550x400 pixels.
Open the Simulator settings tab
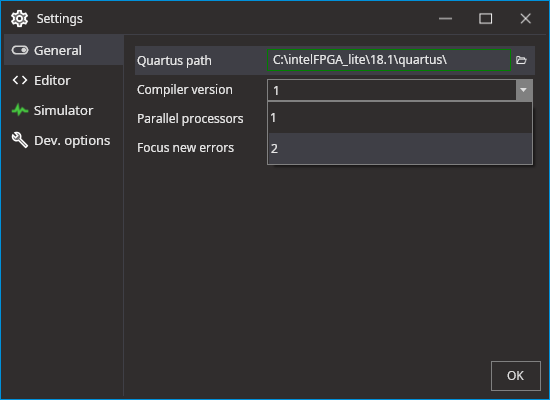63,111
